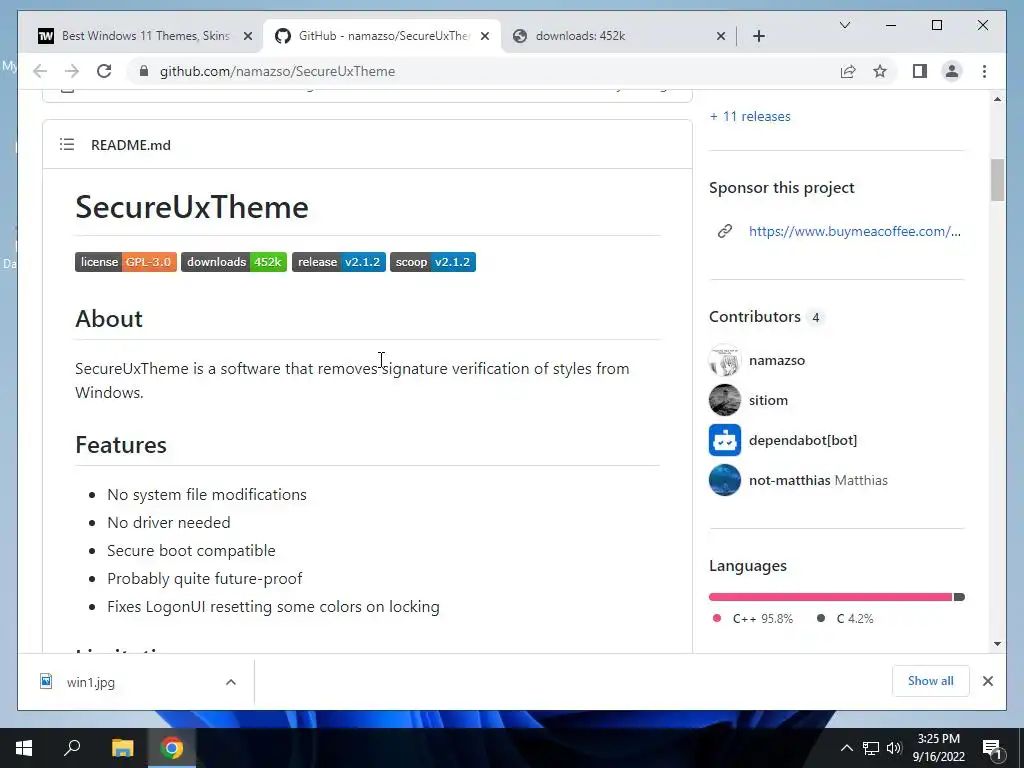Click Show all downloads button

(x=931, y=681)
